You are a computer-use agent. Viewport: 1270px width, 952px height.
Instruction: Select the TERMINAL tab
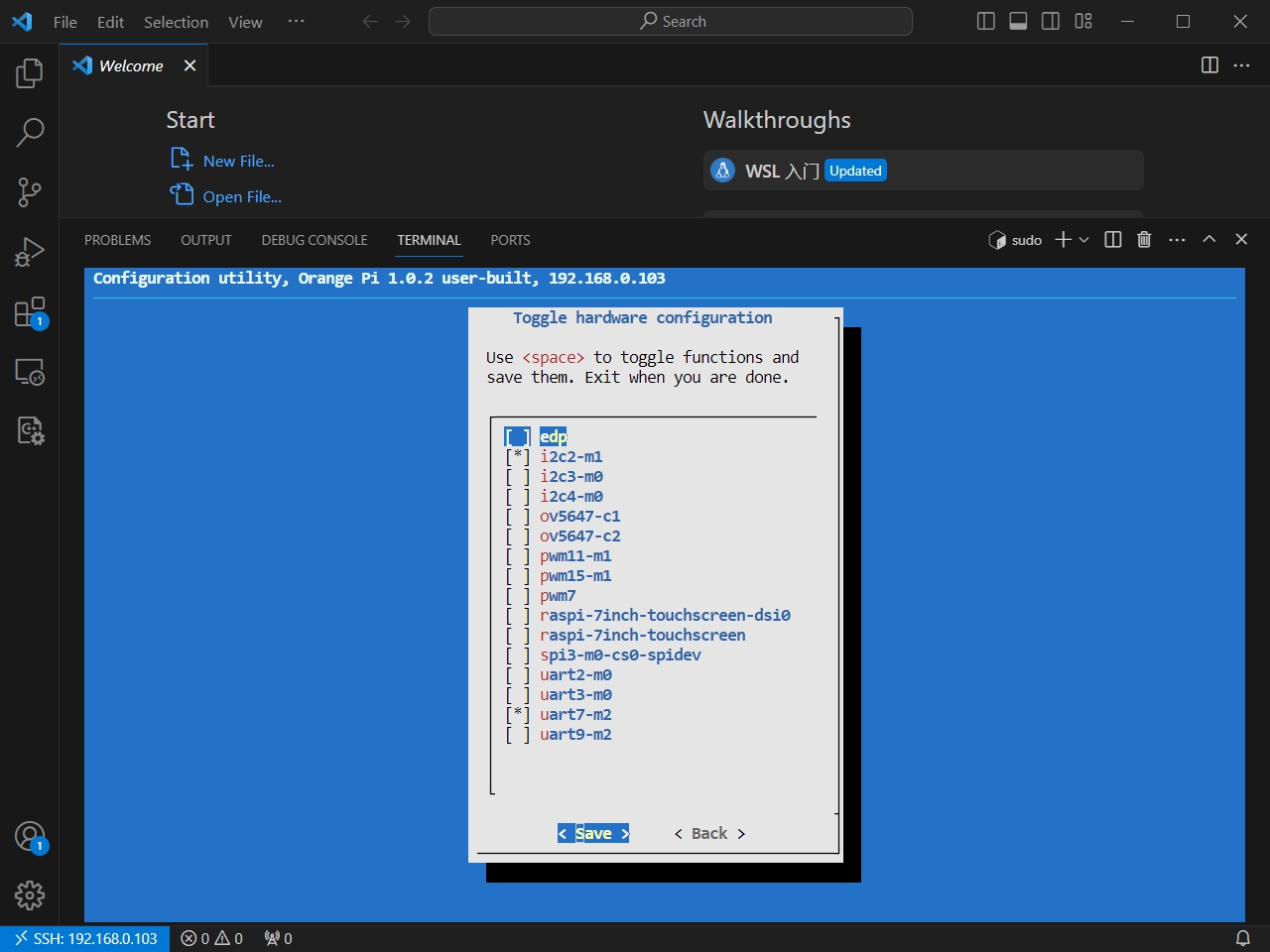click(x=429, y=240)
